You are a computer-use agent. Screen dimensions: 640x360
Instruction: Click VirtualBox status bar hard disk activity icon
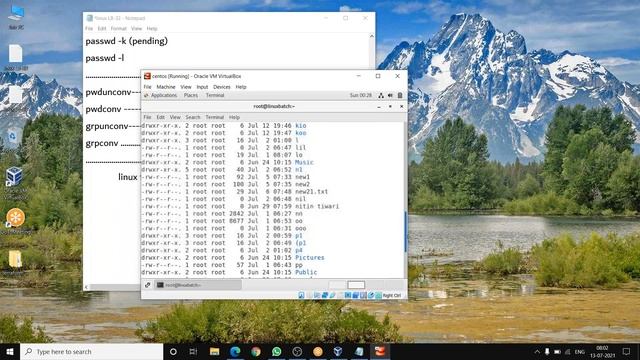pyautogui.click(x=301, y=295)
